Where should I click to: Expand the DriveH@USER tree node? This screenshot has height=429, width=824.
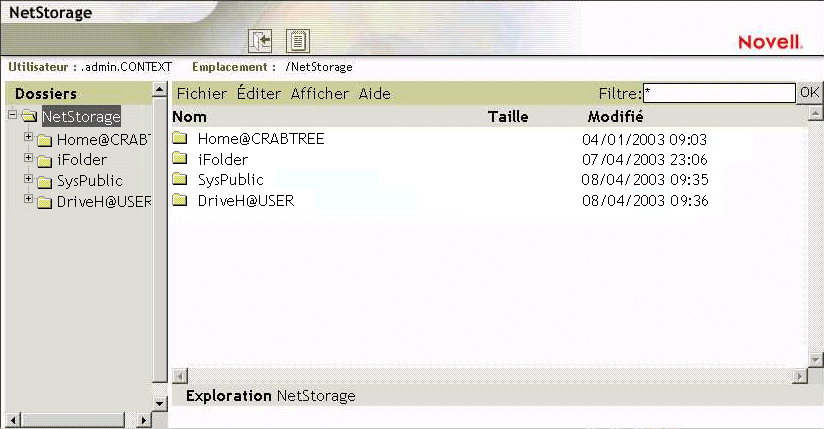pyautogui.click(x=28, y=201)
